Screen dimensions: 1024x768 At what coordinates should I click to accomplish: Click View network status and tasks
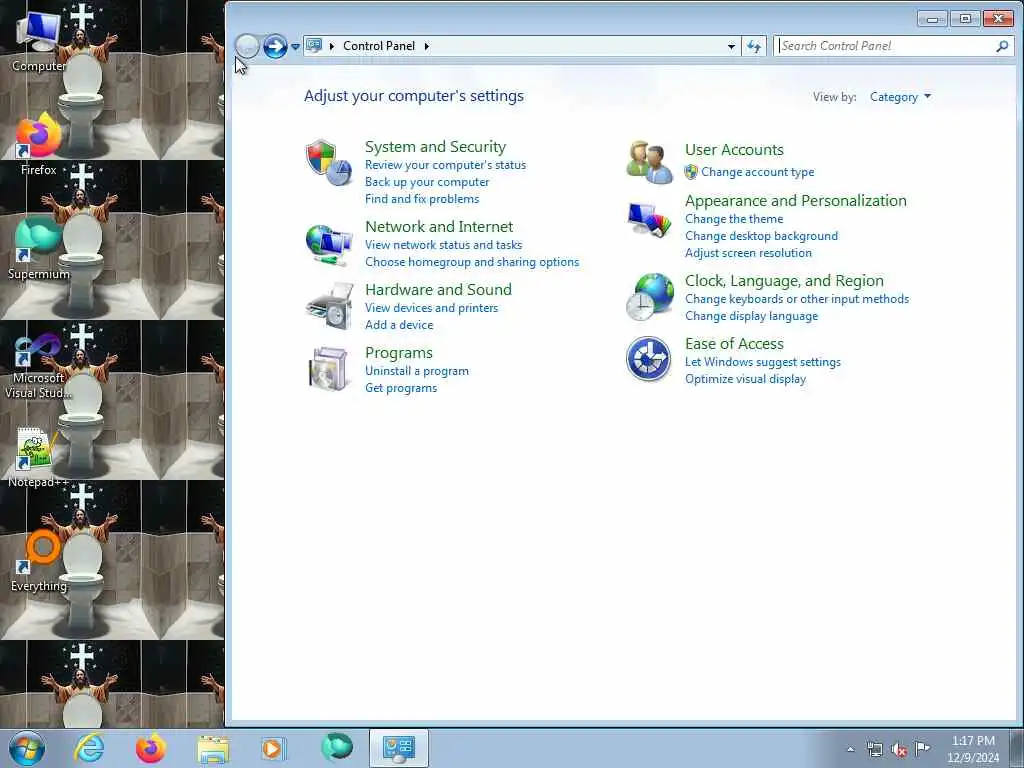pyautogui.click(x=443, y=245)
